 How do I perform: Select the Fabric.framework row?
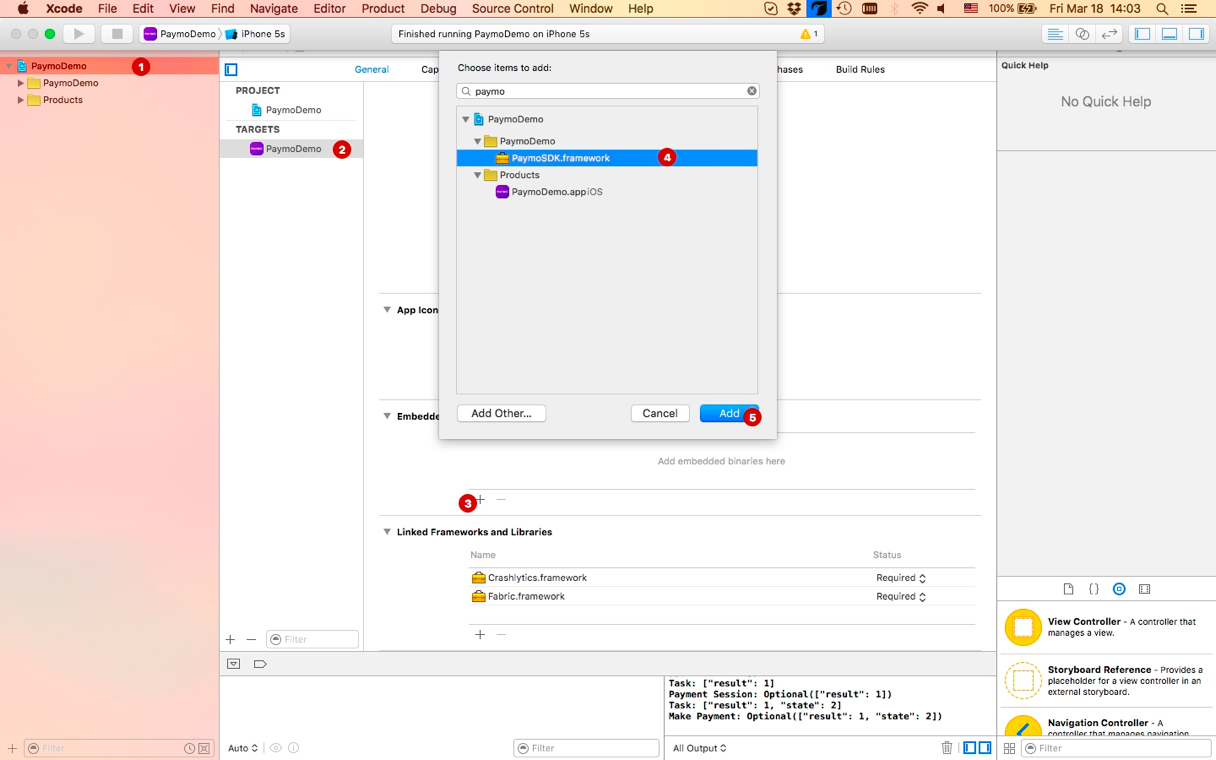pos(722,596)
